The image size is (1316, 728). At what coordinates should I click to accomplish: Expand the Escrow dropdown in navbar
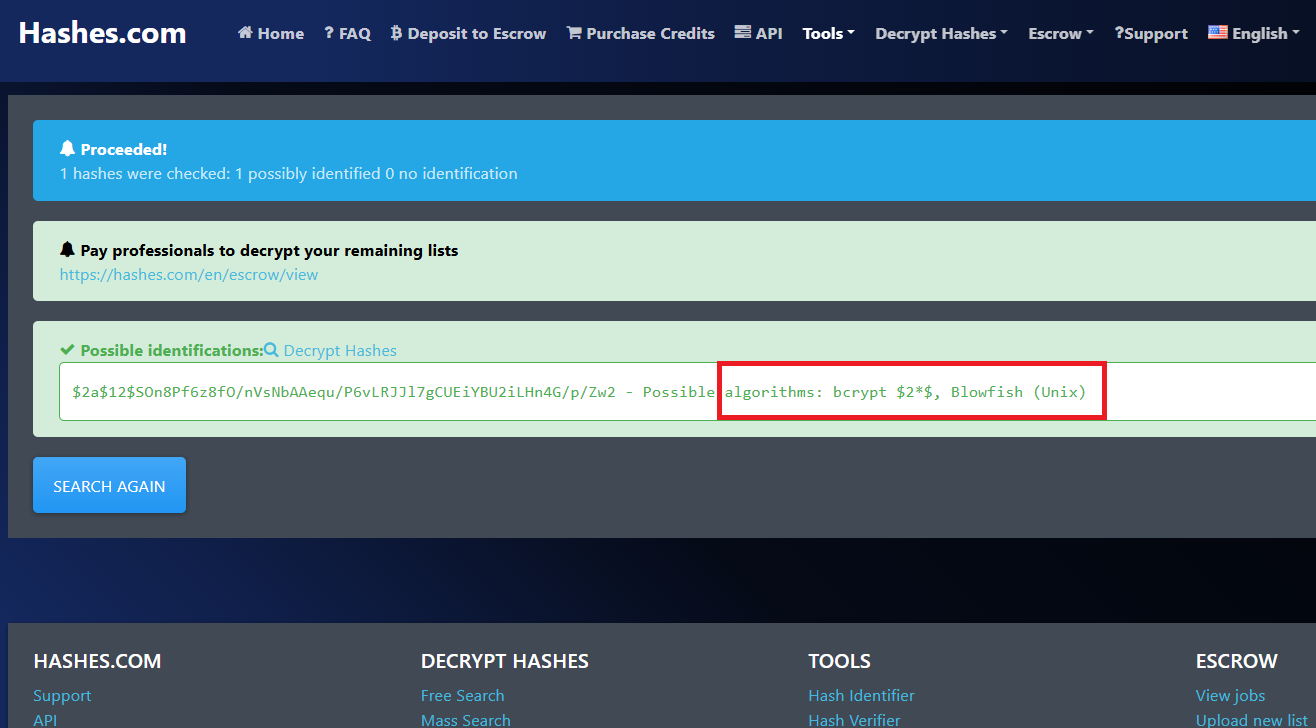pos(1060,33)
